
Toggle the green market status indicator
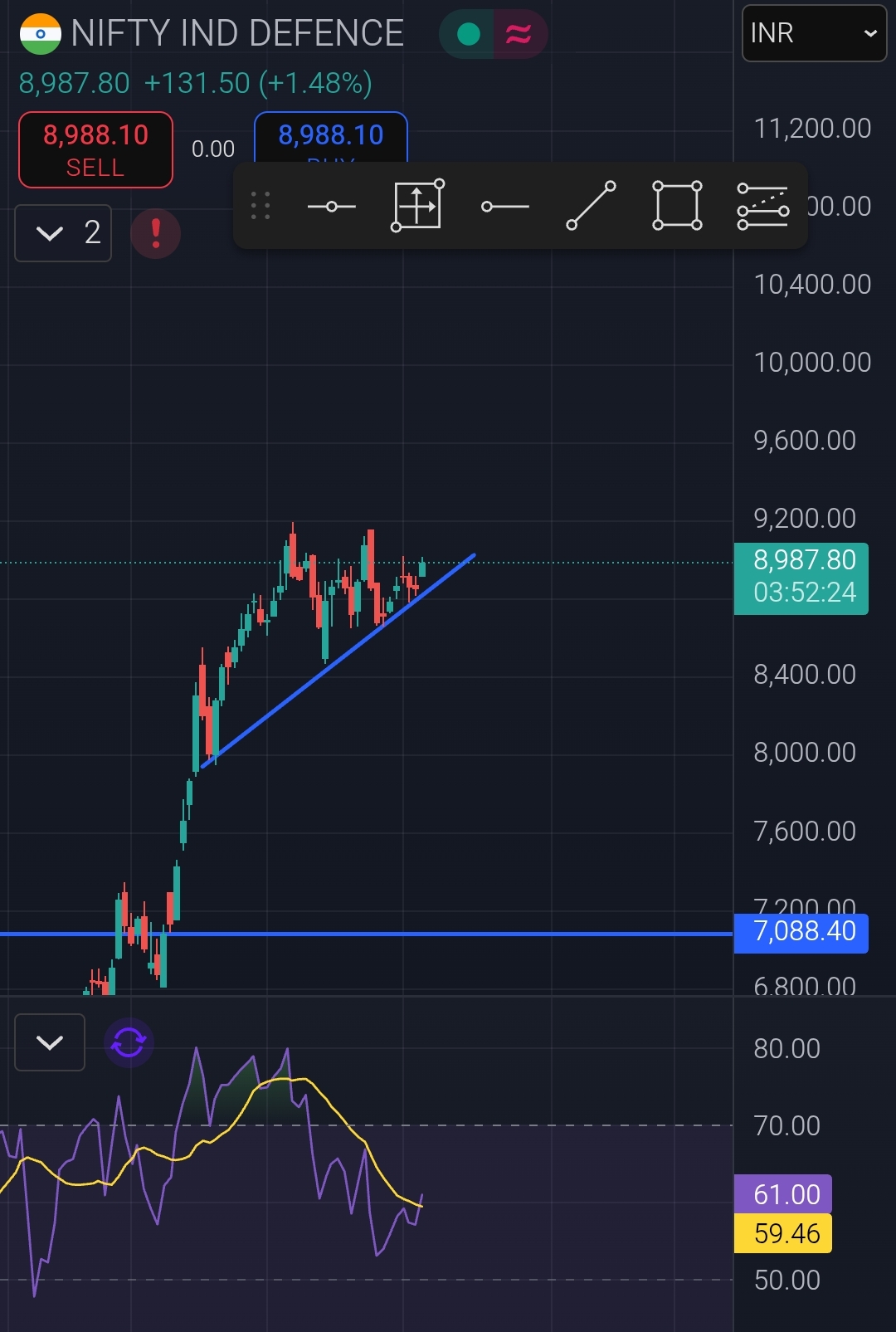tap(469, 34)
